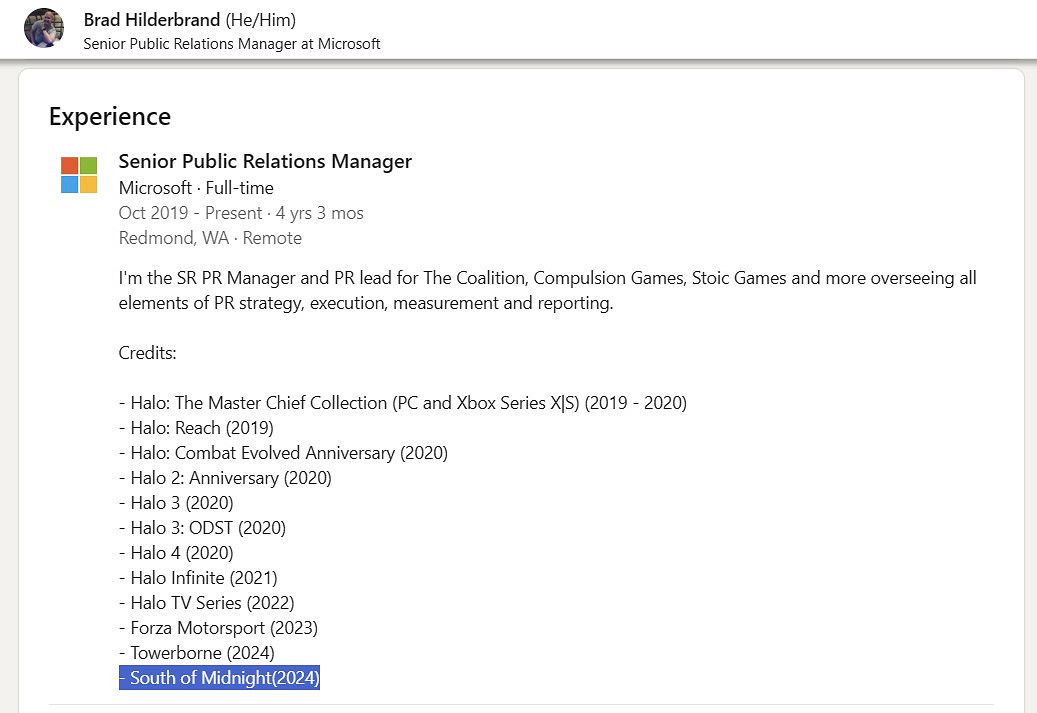Open the Senior Public Relations Manager job title
This screenshot has height=713, width=1037.
click(x=265, y=161)
